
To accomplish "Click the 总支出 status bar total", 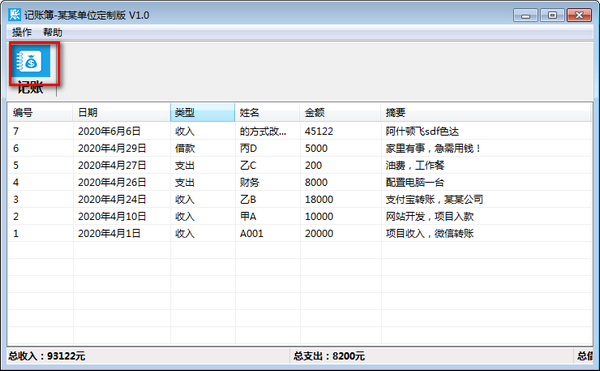I will [329, 356].
